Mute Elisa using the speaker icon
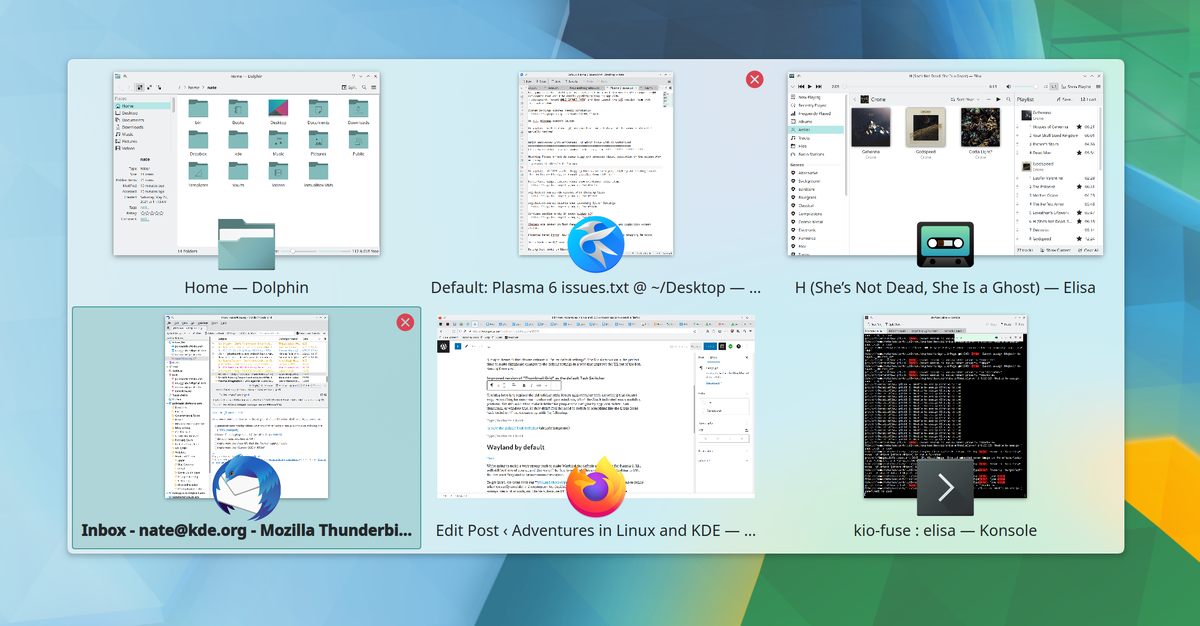Viewport: 1200px width, 626px height. click(x=1009, y=86)
